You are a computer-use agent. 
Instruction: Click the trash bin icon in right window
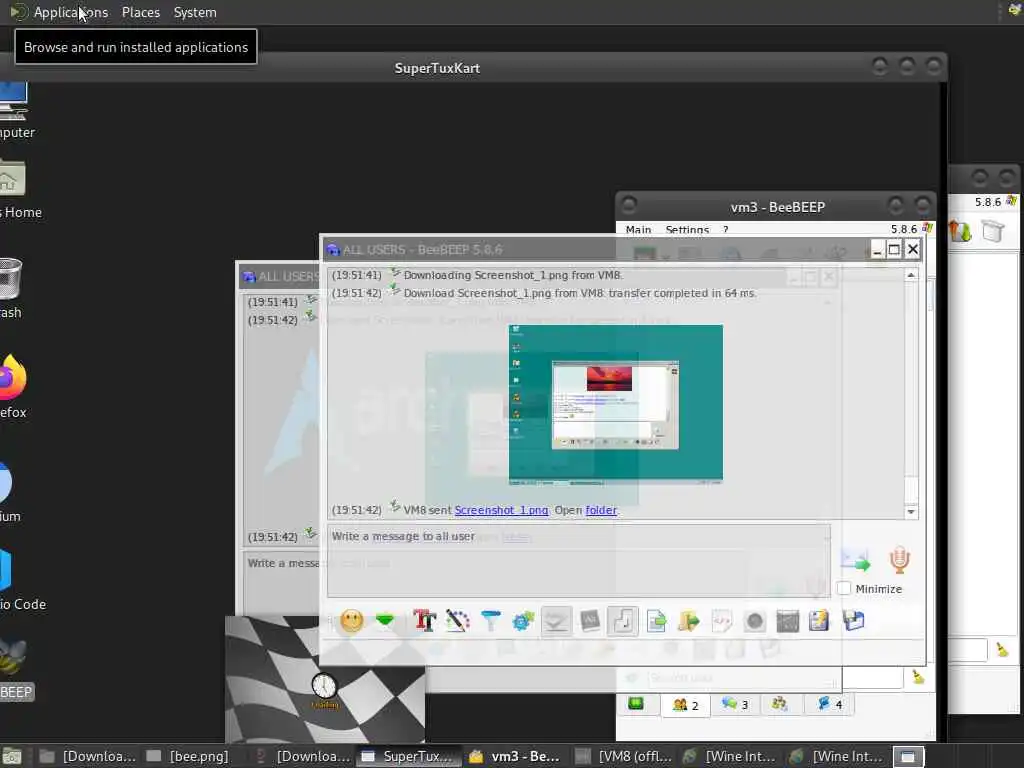click(993, 231)
